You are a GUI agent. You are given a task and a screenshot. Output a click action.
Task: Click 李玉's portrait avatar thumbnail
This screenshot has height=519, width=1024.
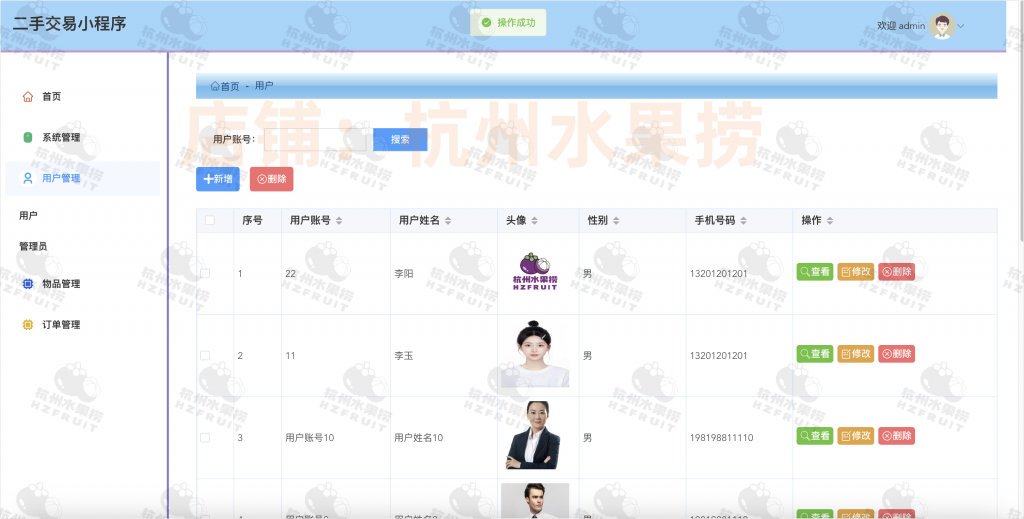[x=535, y=354]
